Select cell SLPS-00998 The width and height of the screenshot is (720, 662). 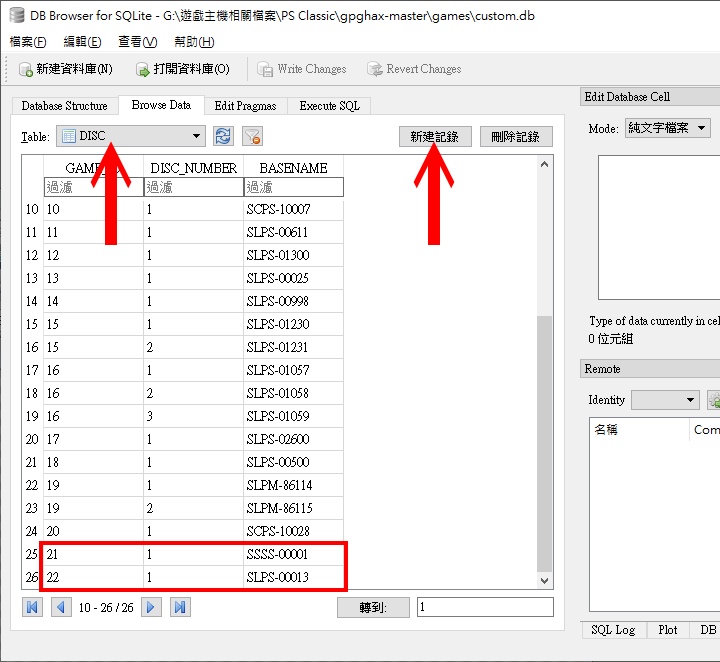293,301
